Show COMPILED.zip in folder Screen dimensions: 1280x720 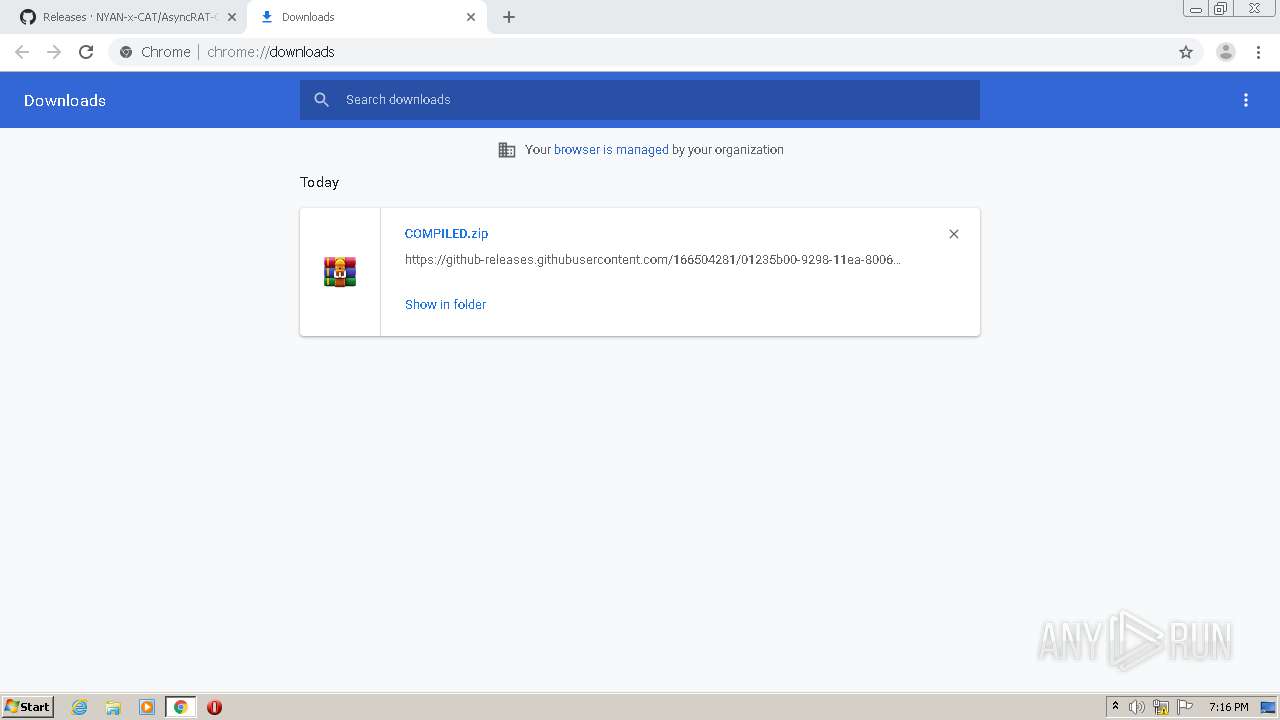coord(445,304)
